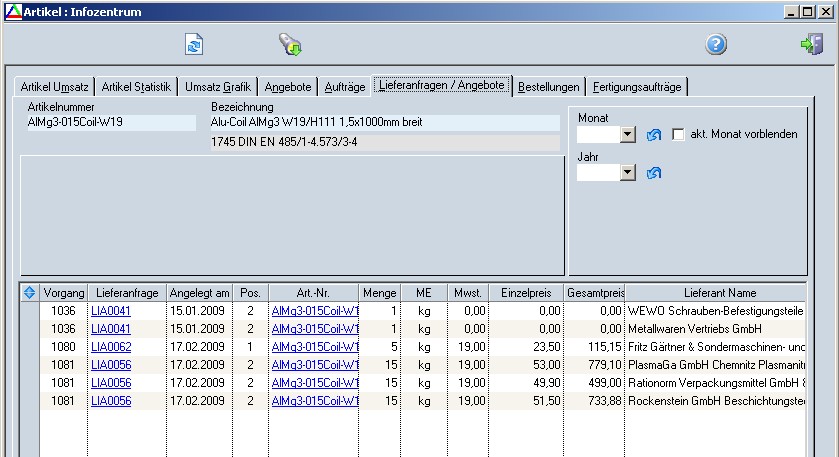Open help via the question mark icon
Viewport: 839px width, 457px height.
[716, 44]
